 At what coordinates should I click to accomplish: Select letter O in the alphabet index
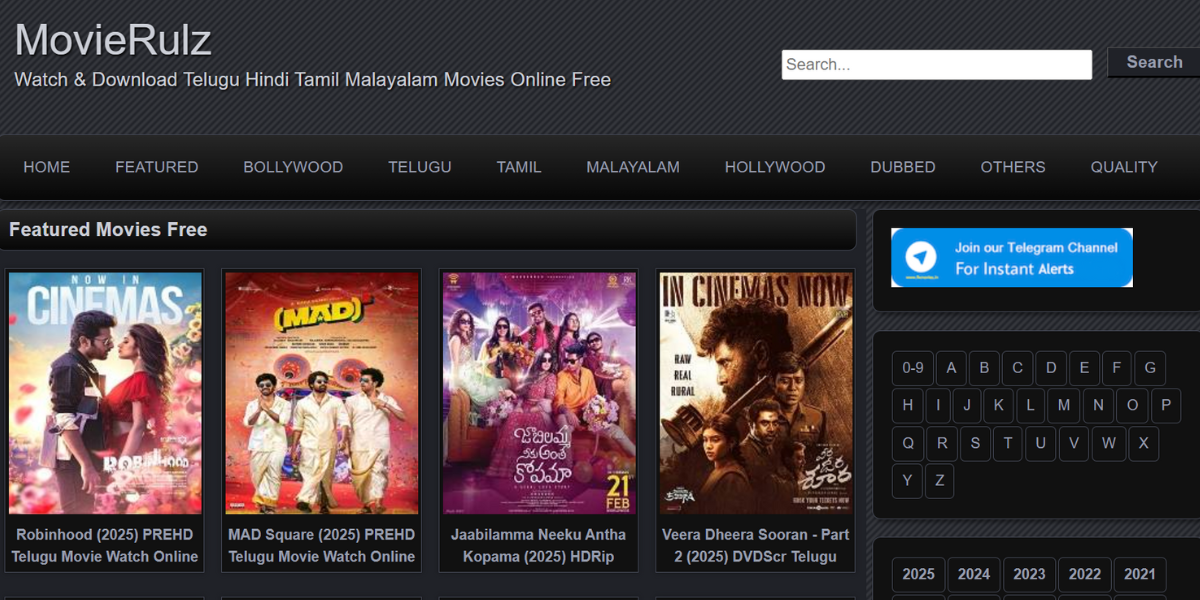1132,406
